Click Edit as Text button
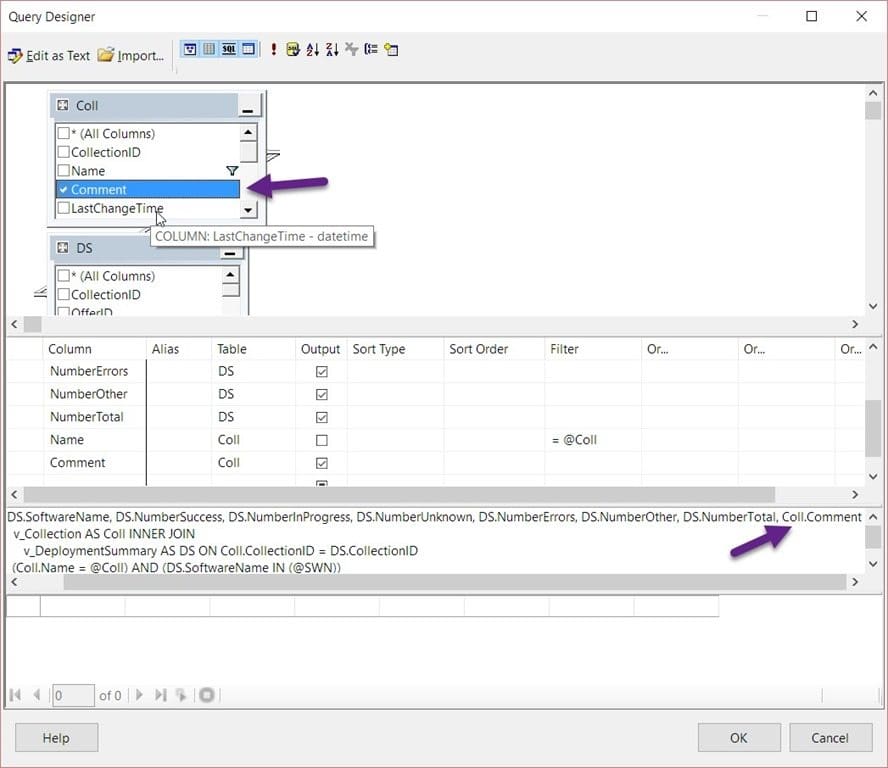 click(x=49, y=56)
